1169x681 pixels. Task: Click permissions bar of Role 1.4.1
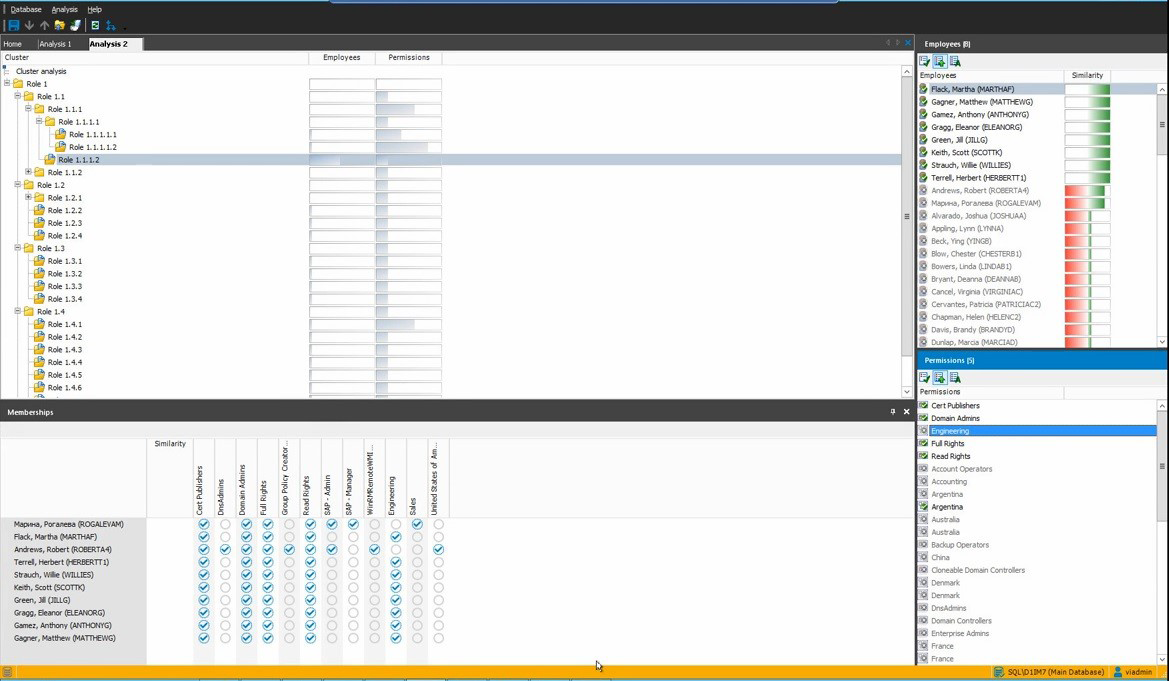click(409, 324)
